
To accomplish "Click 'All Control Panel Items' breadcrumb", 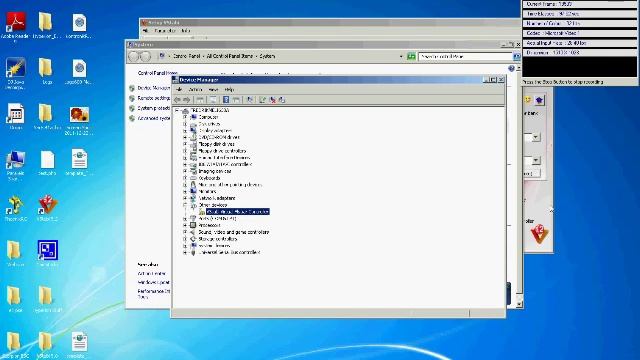I will [230, 56].
